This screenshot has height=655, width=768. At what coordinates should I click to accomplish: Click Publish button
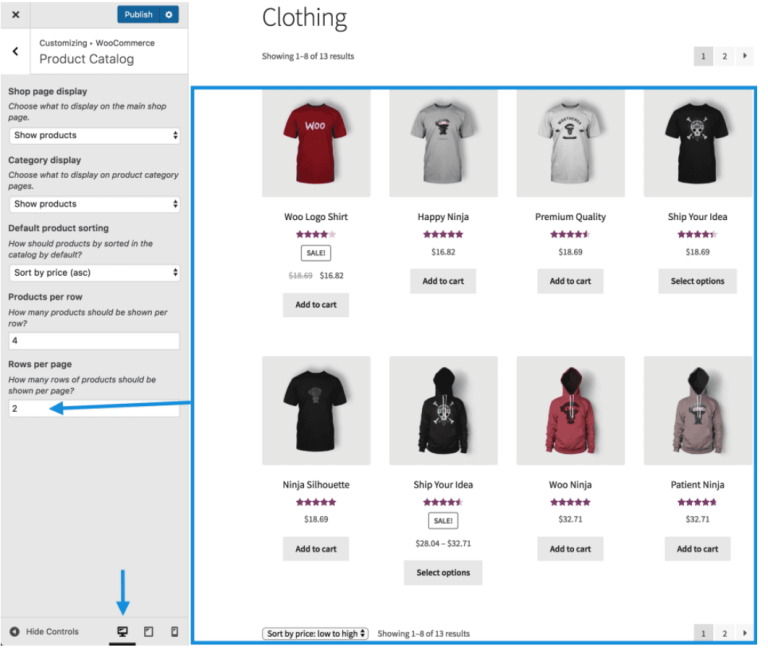140,15
